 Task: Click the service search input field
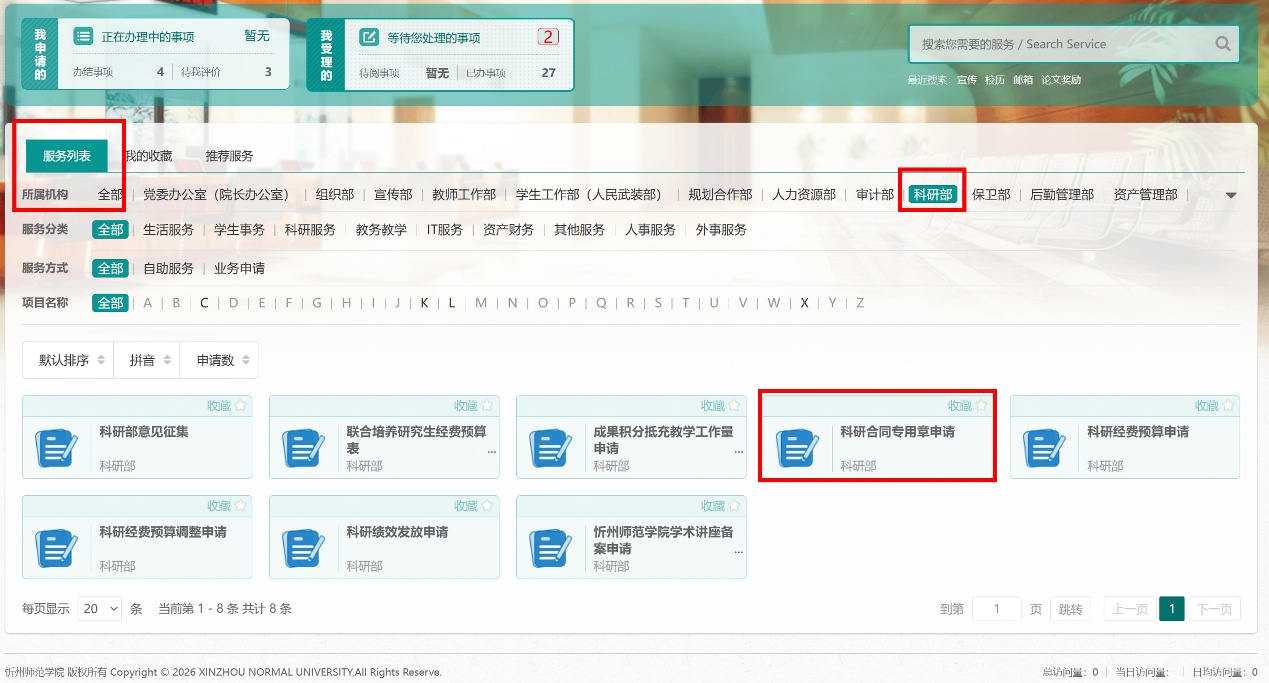pyautogui.click(x=1060, y=44)
